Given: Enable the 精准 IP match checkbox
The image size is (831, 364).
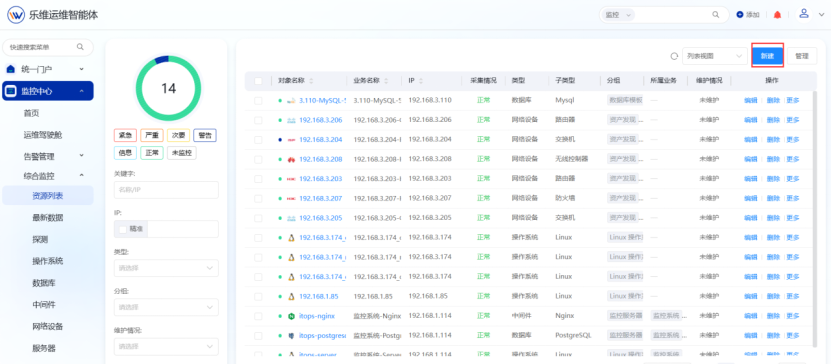Looking at the screenshot, I should pyautogui.click(x=122, y=229).
